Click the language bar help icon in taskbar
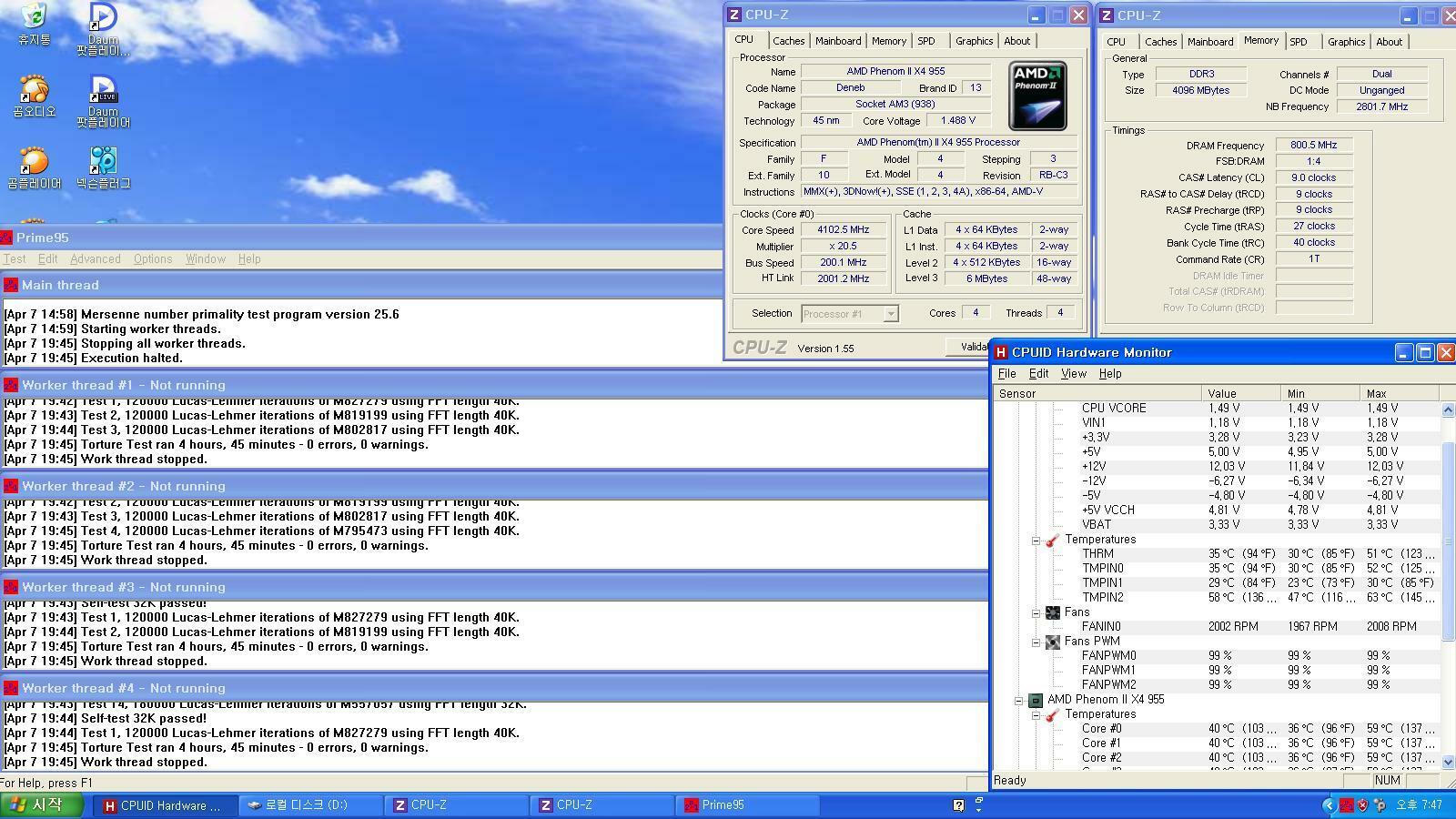Screen dimensions: 1456x819 958,804
